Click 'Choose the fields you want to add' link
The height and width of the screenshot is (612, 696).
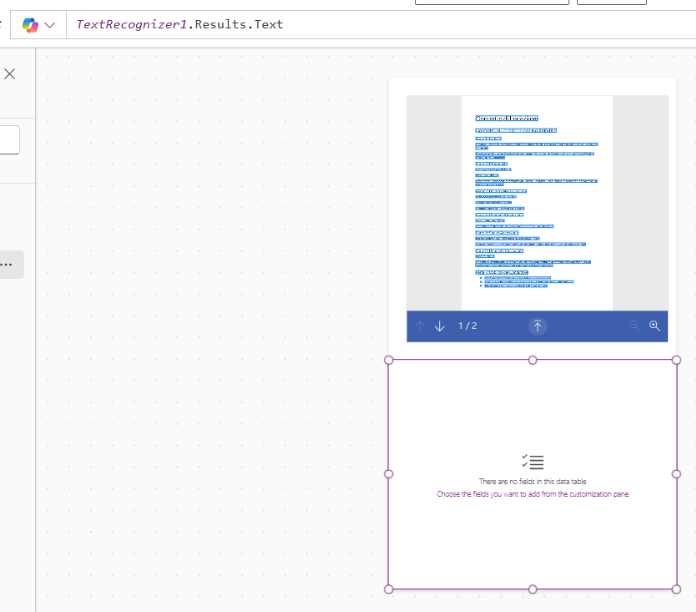532,494
